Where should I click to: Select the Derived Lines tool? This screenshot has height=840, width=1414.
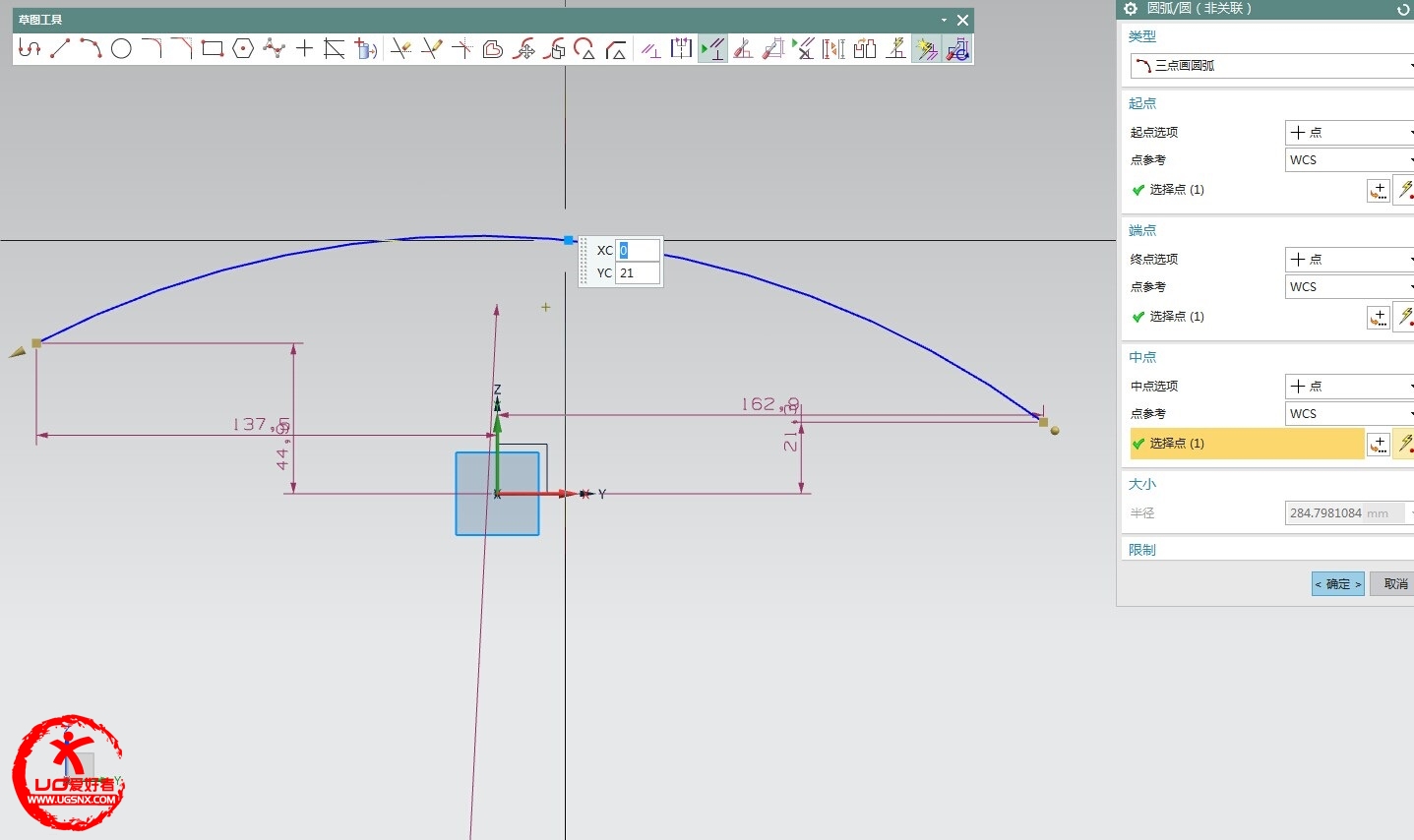tap(335, 48)
